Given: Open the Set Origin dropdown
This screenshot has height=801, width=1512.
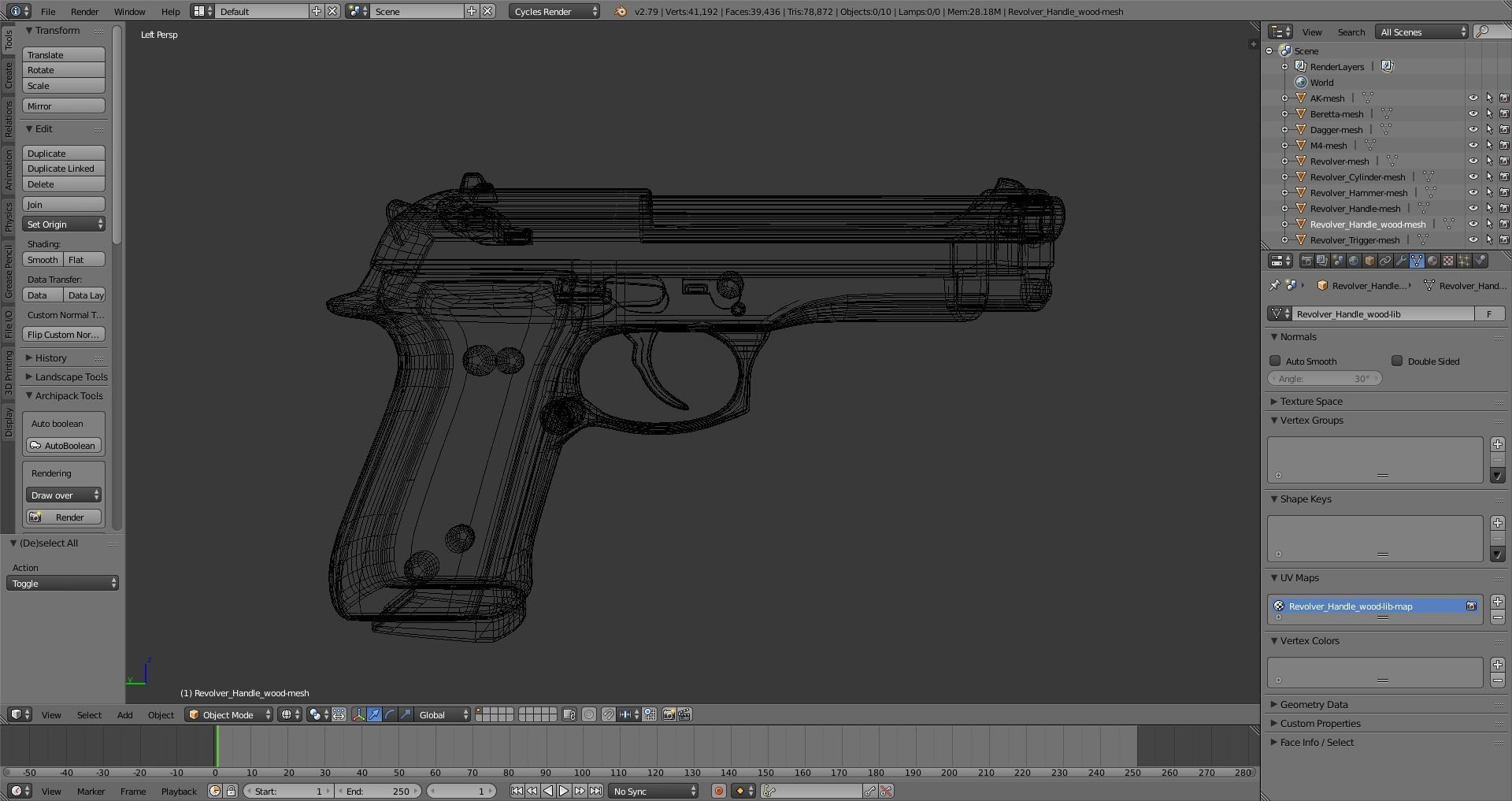Looking at the screenshot, I should pos(64,224).
